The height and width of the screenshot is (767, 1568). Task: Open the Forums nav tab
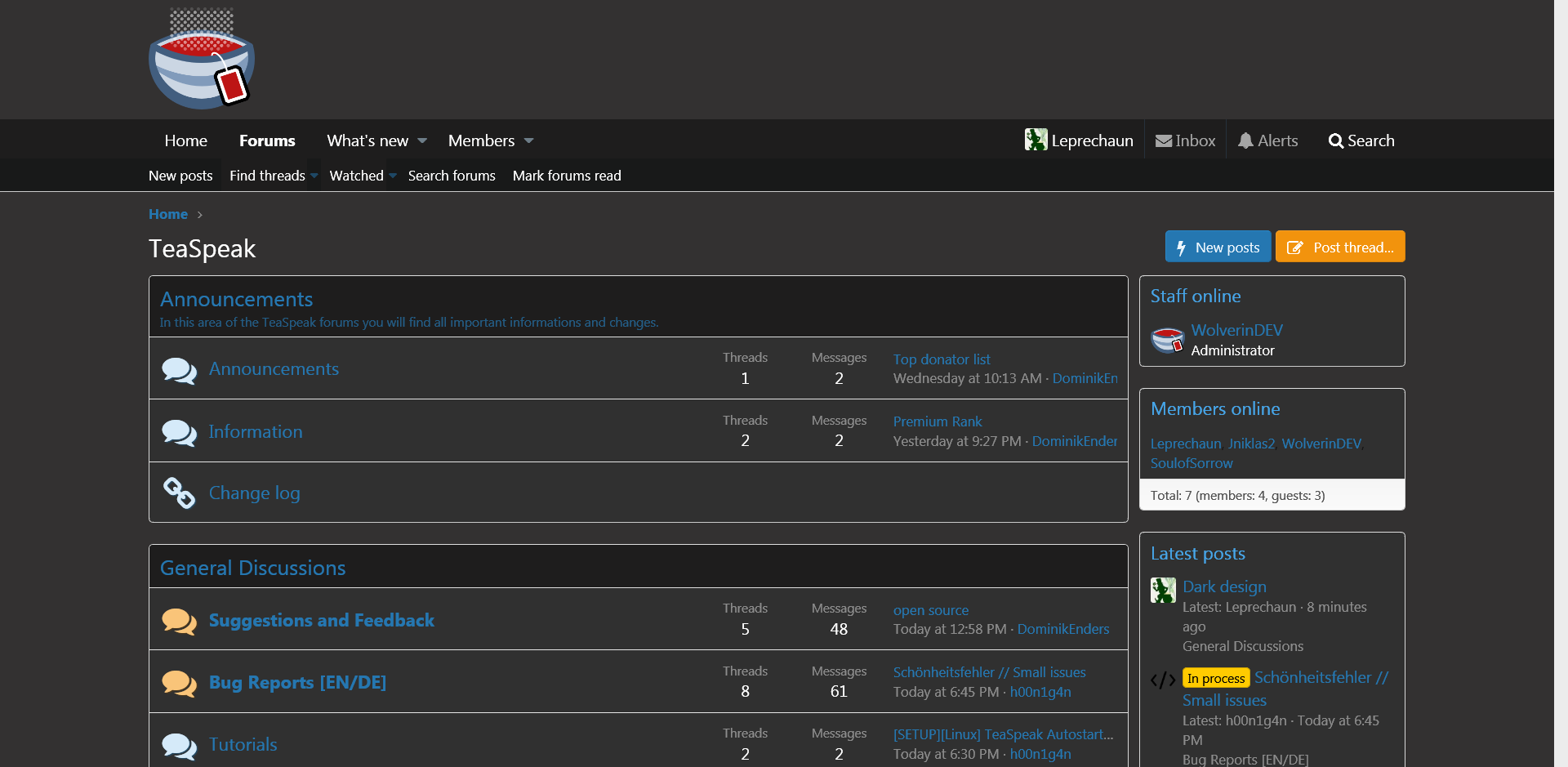click(x=267, y=140)
